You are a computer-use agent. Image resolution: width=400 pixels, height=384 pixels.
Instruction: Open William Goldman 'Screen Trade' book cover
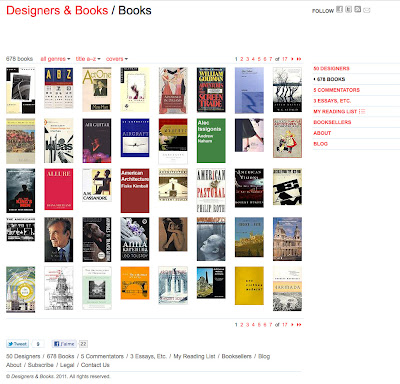tap(211, 90)
